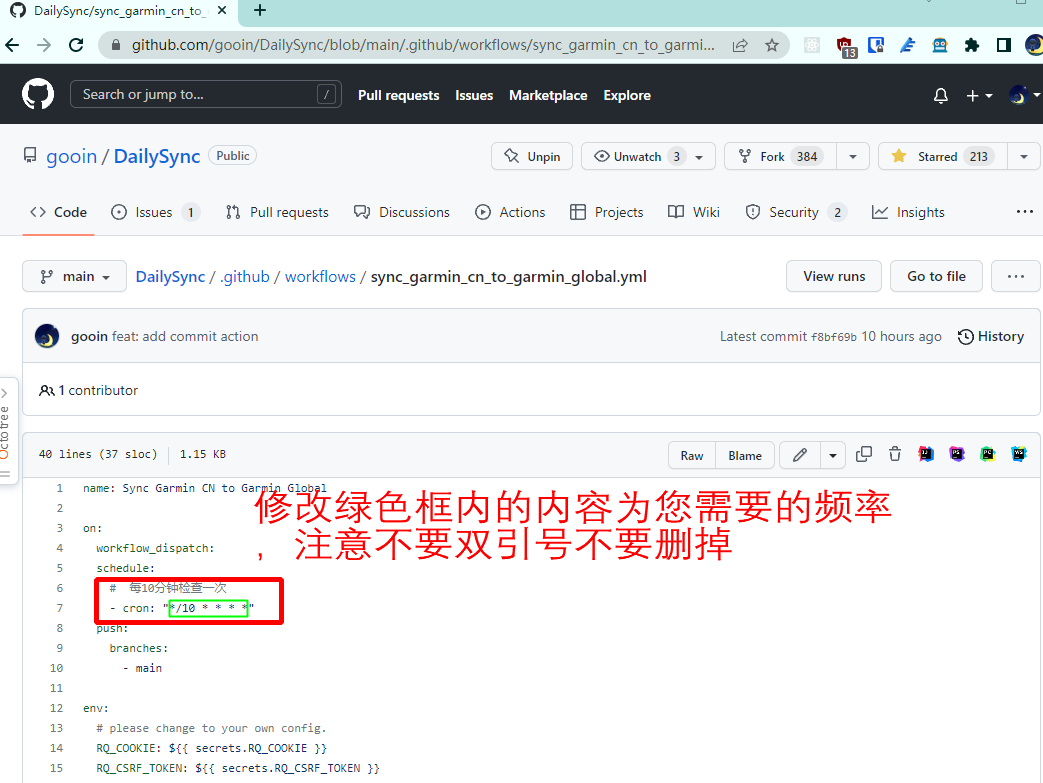Open the repository Pull requests tab
The width and height of the screenshot is (1043, 783).
[277, 212]
